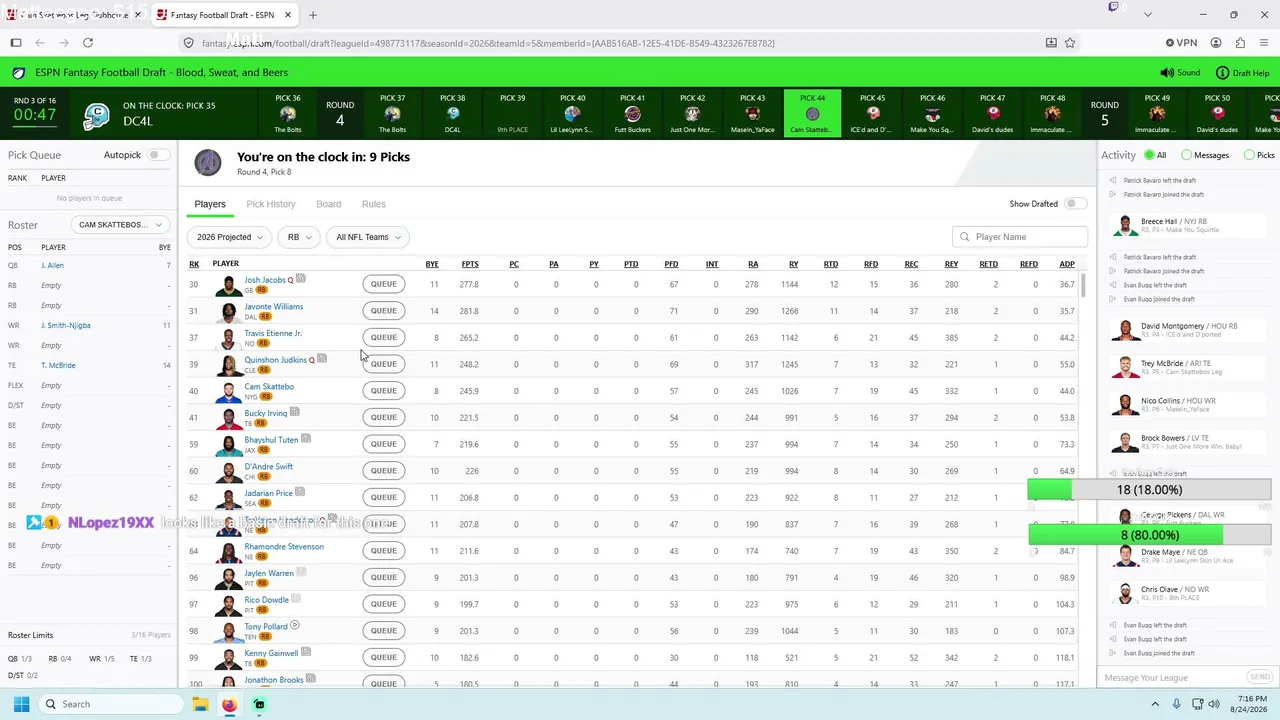Open the All NFL Teams dropdown
Screen dimensions: 1280x720
368,237
